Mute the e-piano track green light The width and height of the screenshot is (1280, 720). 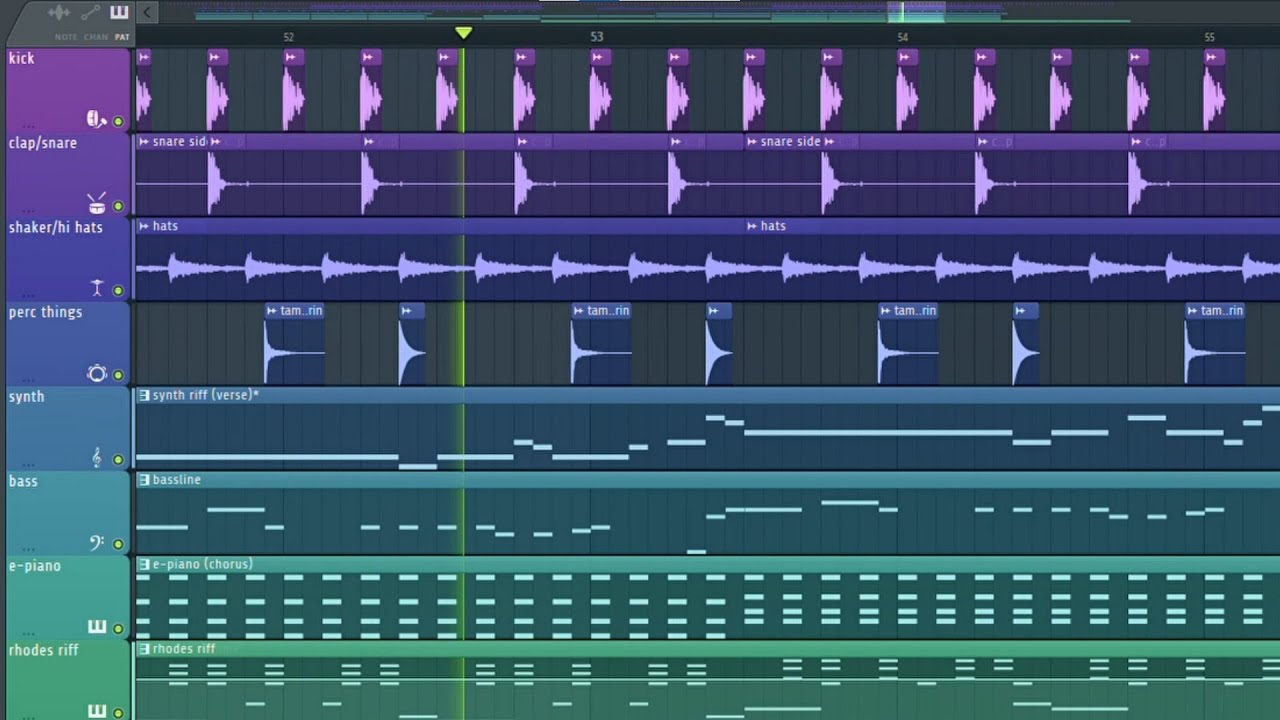118,629
